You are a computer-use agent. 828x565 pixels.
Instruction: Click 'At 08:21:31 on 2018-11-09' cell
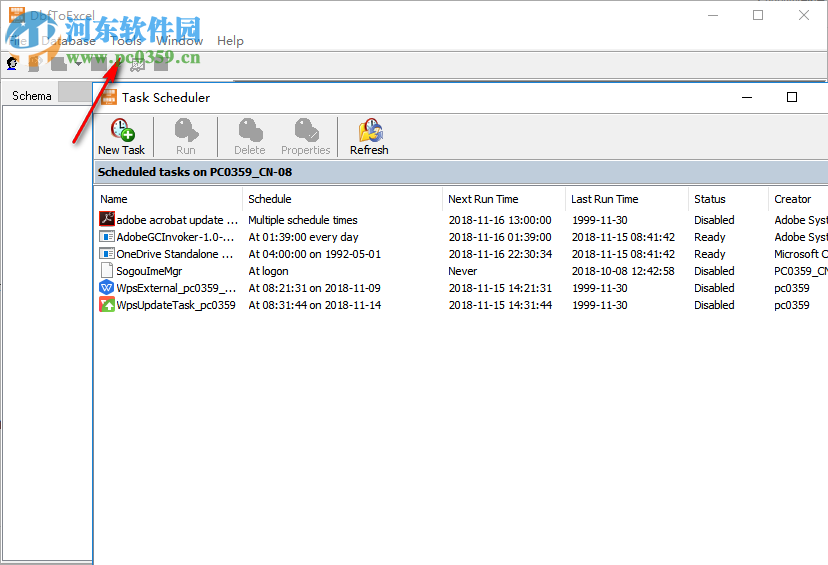click(315, 288)
